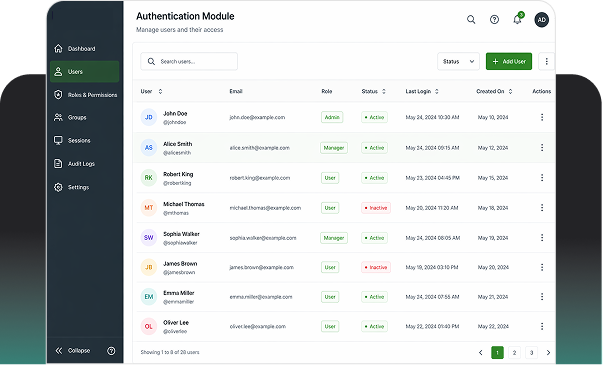Screen dimensions: 603x365
Task: Open row actions for John Doe
Action: 542,117
